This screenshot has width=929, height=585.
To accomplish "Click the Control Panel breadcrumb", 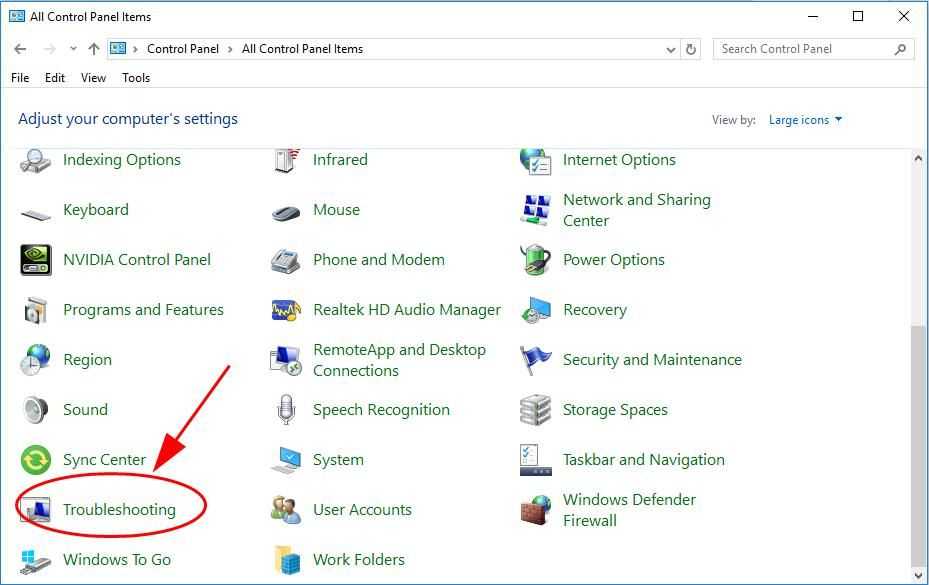I will (x=182, y=49).
